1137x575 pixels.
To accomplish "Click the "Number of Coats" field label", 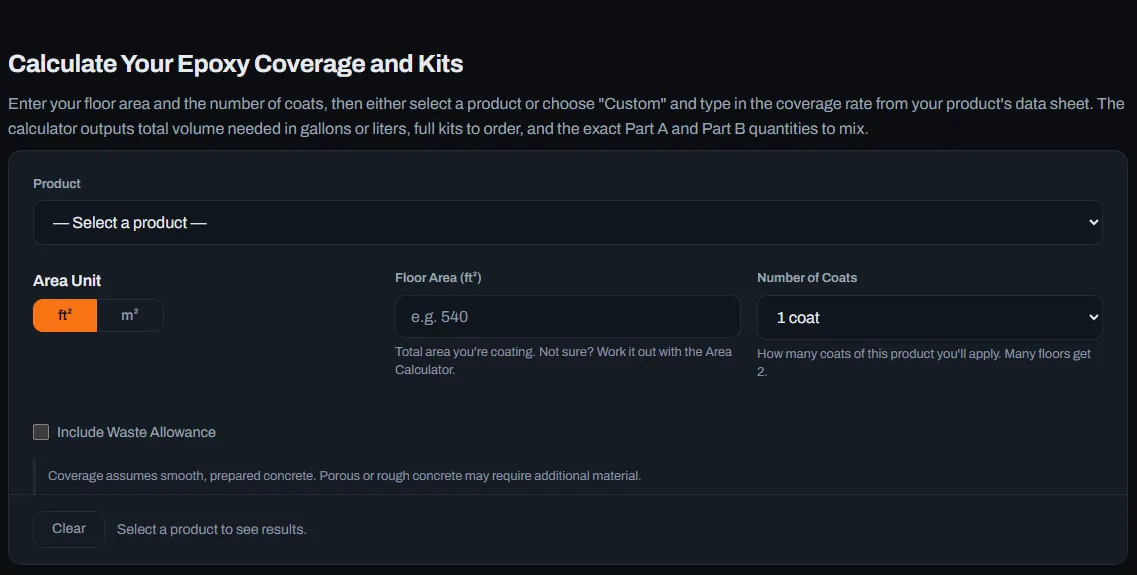I will pos(807,278).
